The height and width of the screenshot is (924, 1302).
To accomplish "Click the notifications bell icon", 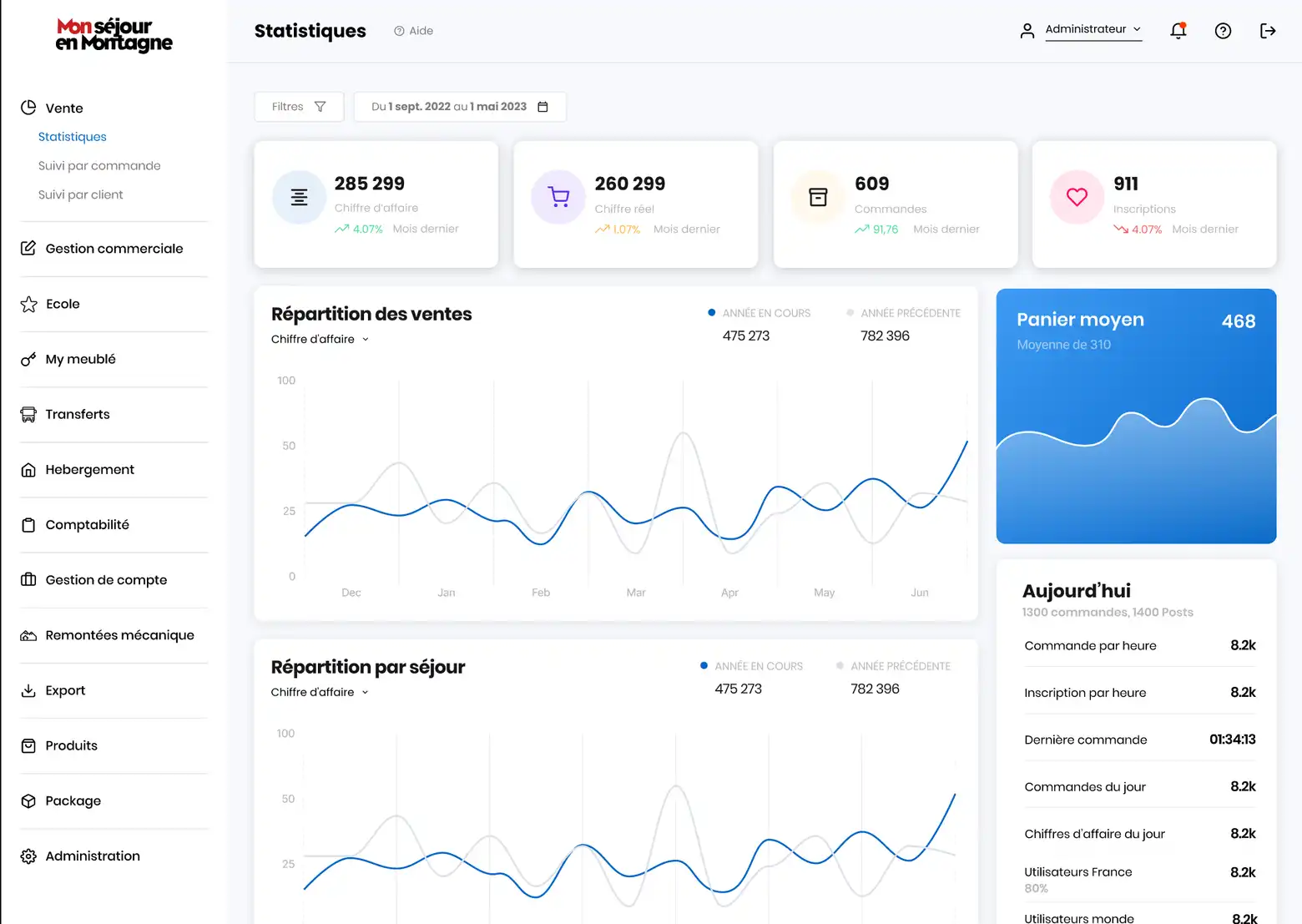I will (x=1178, y=31).
